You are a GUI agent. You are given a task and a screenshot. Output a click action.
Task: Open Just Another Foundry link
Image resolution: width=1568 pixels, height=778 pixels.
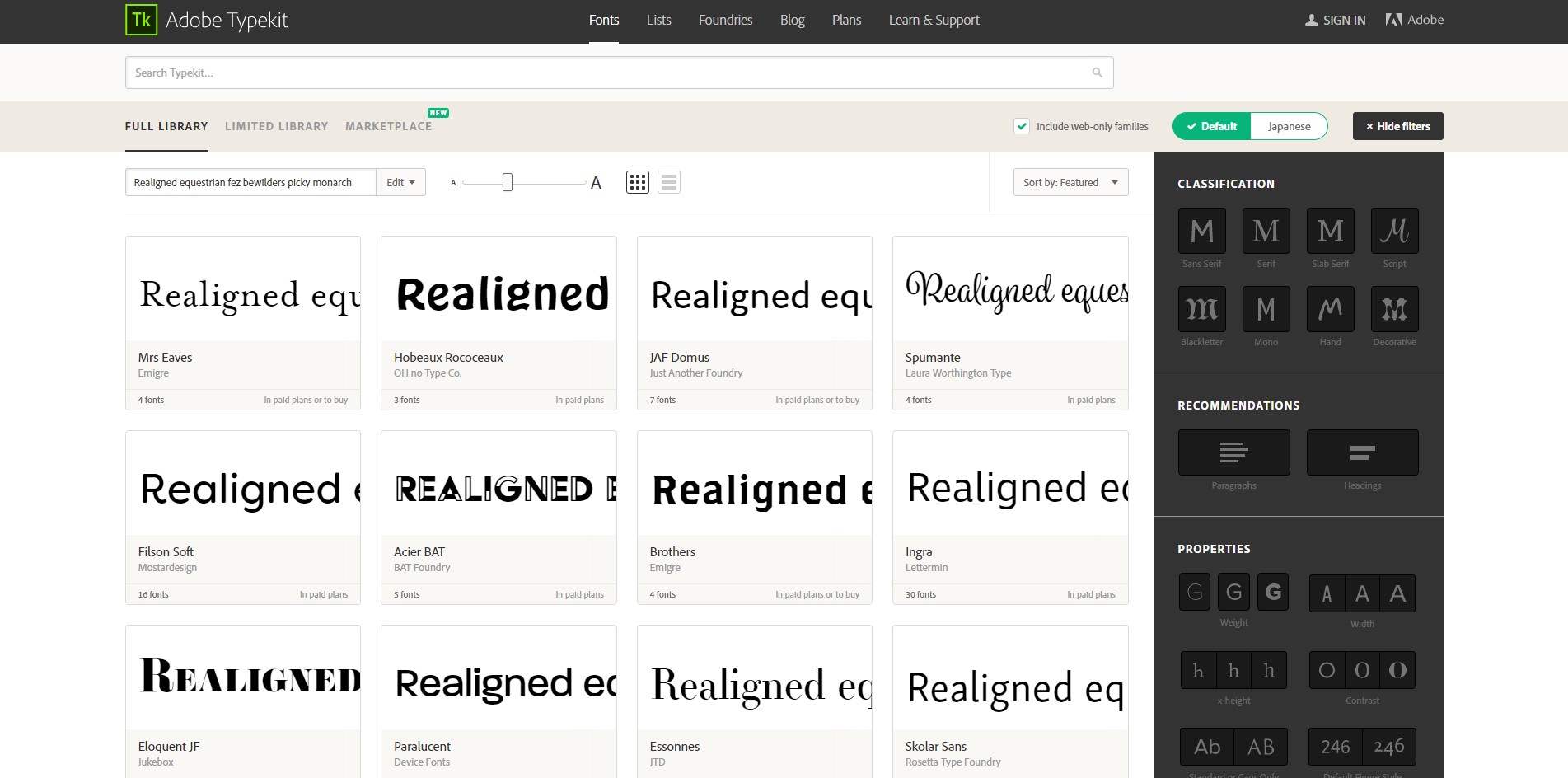tap(695, 373)
